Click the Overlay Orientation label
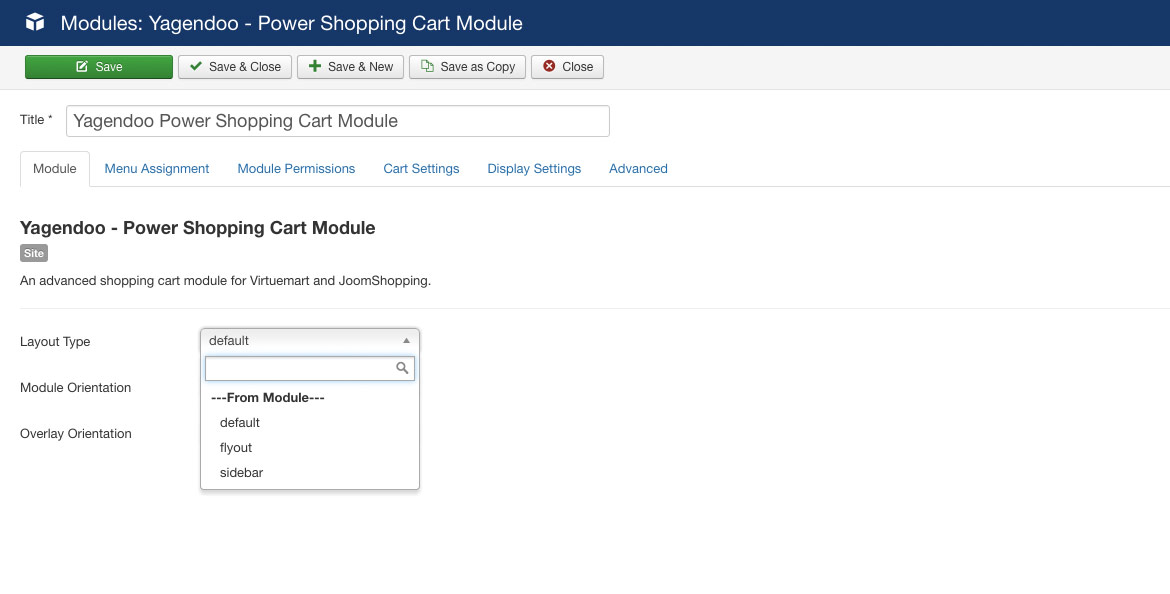This screenshot has width=1170, height=594. 75,434
